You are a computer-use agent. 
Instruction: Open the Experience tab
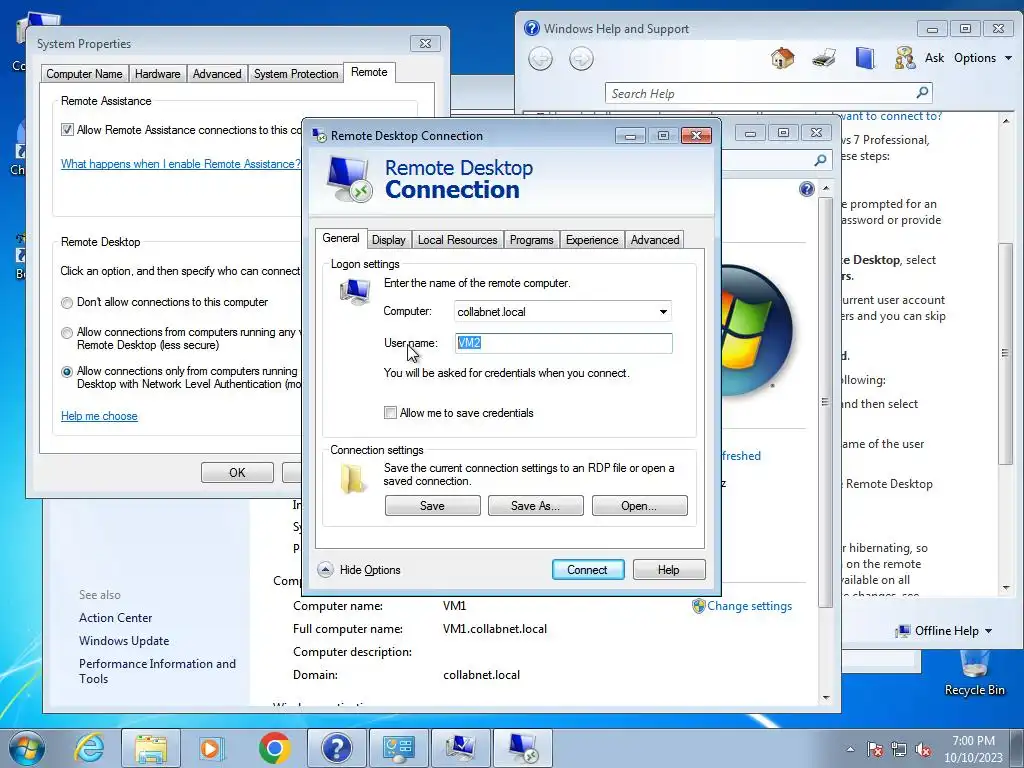tap(592, 240)
